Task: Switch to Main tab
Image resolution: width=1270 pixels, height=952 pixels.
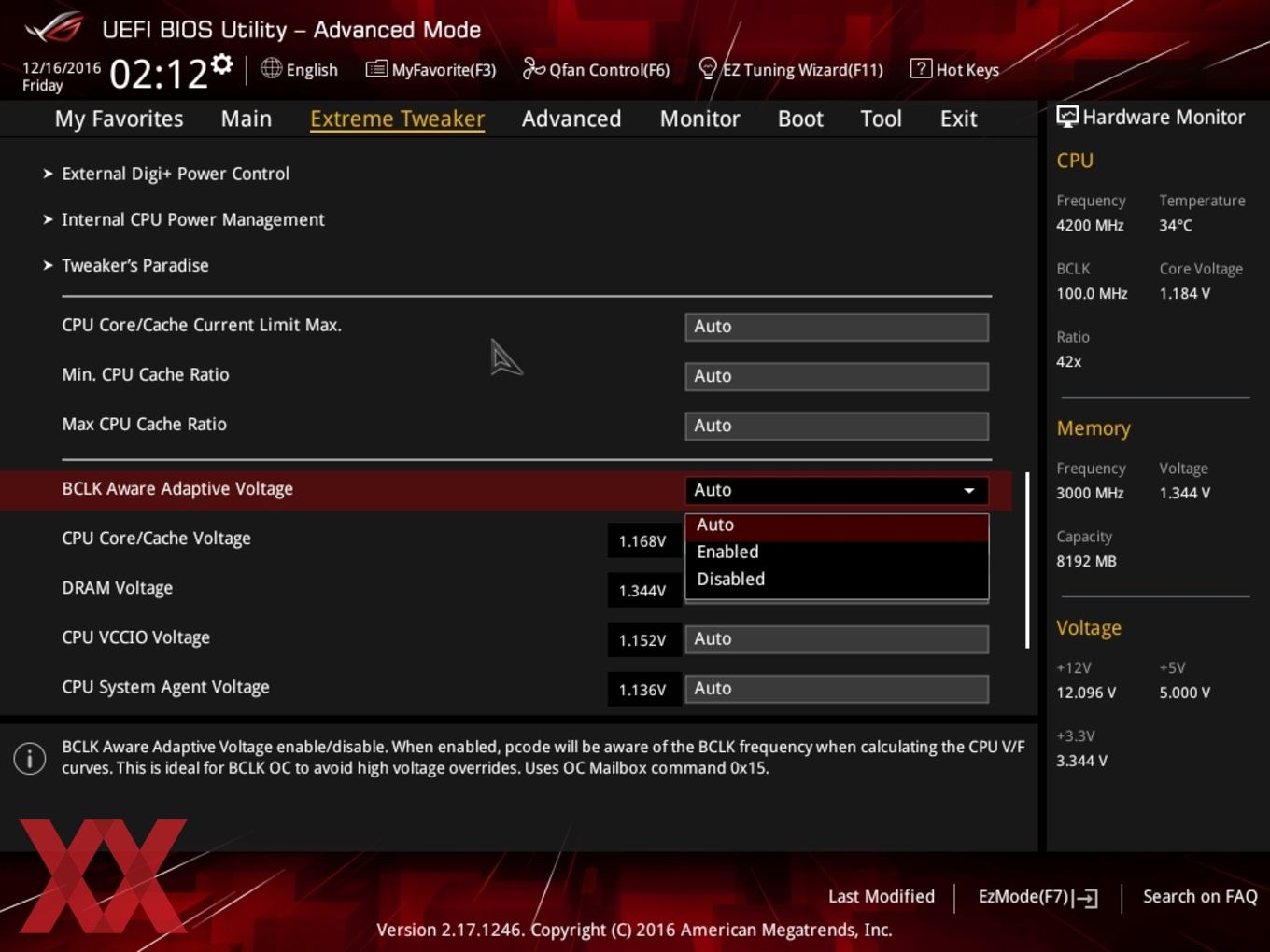Action: coord(247,119)
